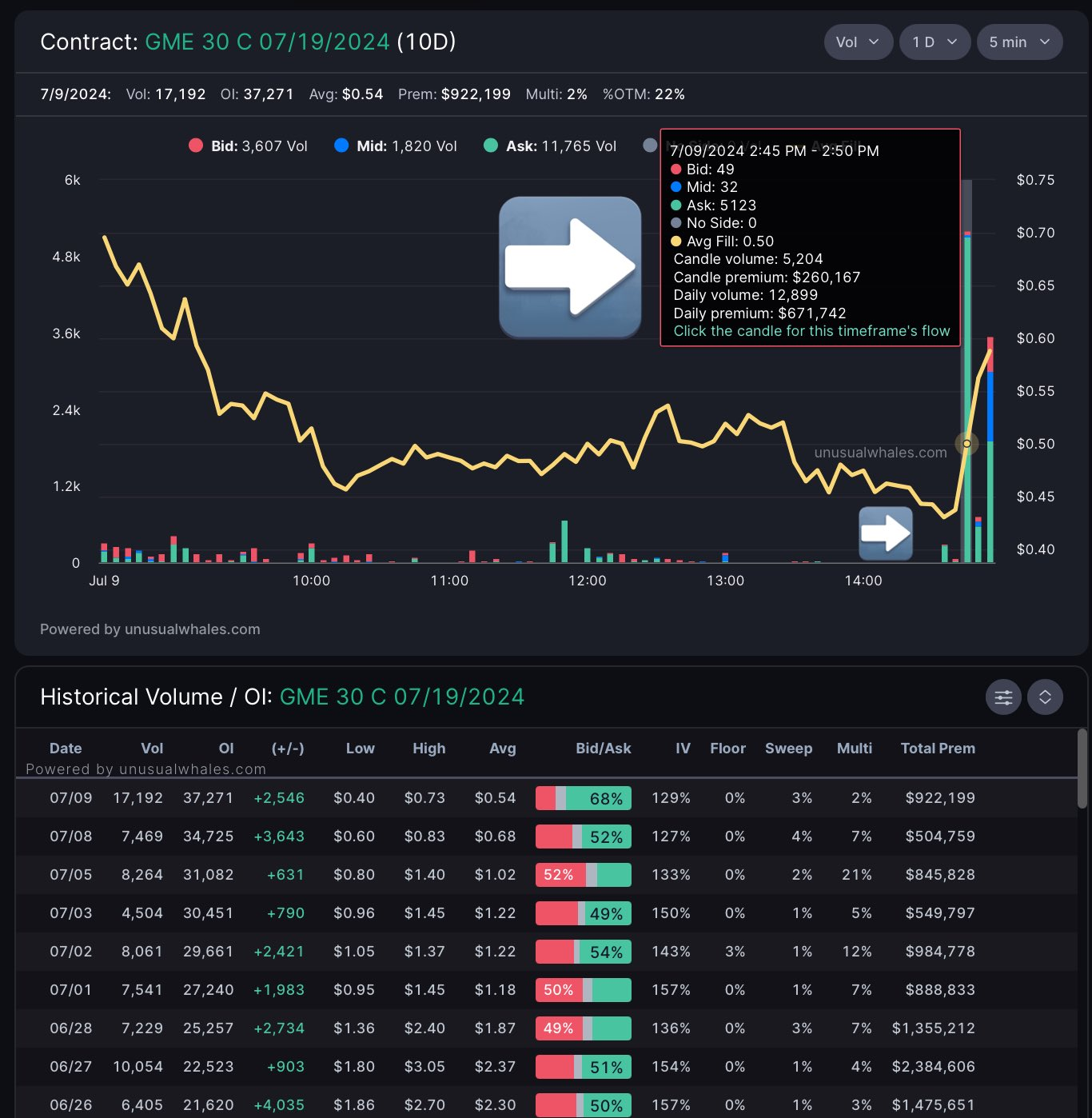
Task: Click Multi value 21%
Action: tap(857, 875)
